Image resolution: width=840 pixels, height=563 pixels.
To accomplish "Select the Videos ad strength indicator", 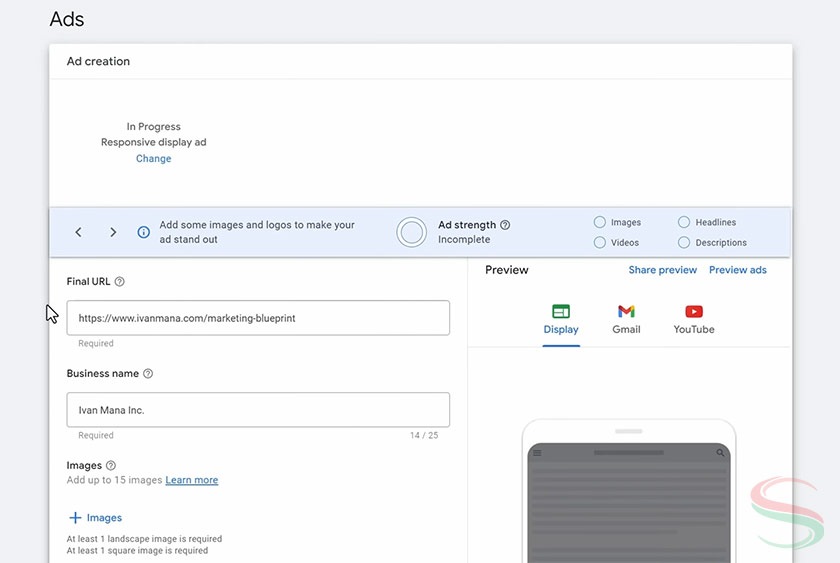I will pyautogui.click(x=600, y=242).
